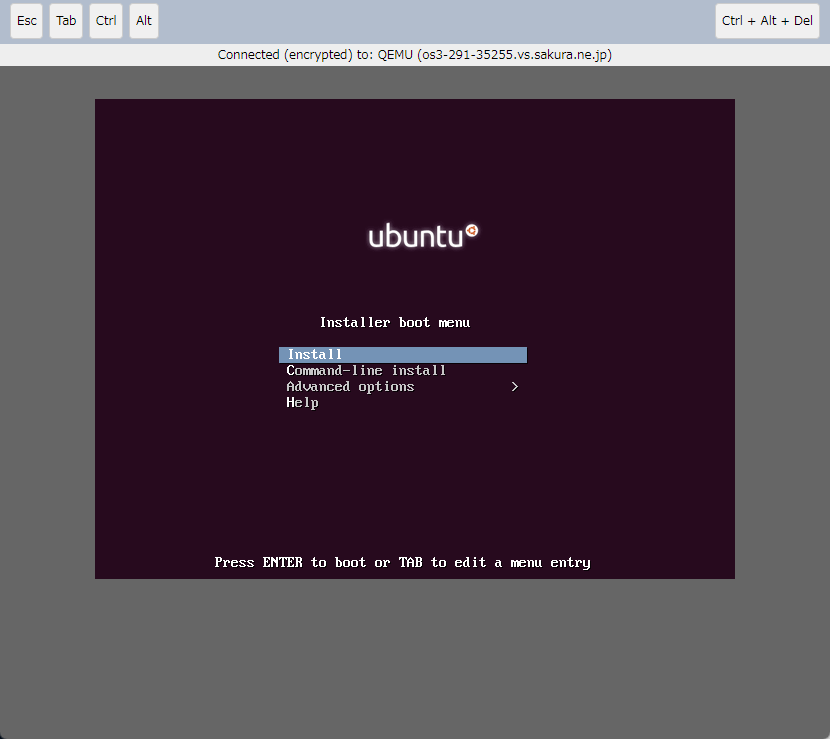The height and width of the screenshot is (739, 830).
Task: Click the ubuntu logo
Action: [423, 236]
